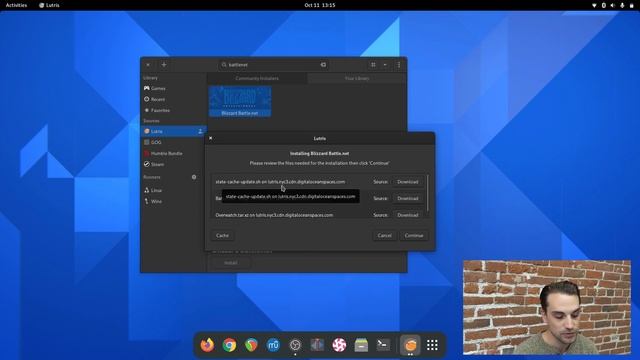This screenshot has height=360, width=640.
Task: Launch Firefox from the dock
Action: pyautogui.click(x=207, y=345)
